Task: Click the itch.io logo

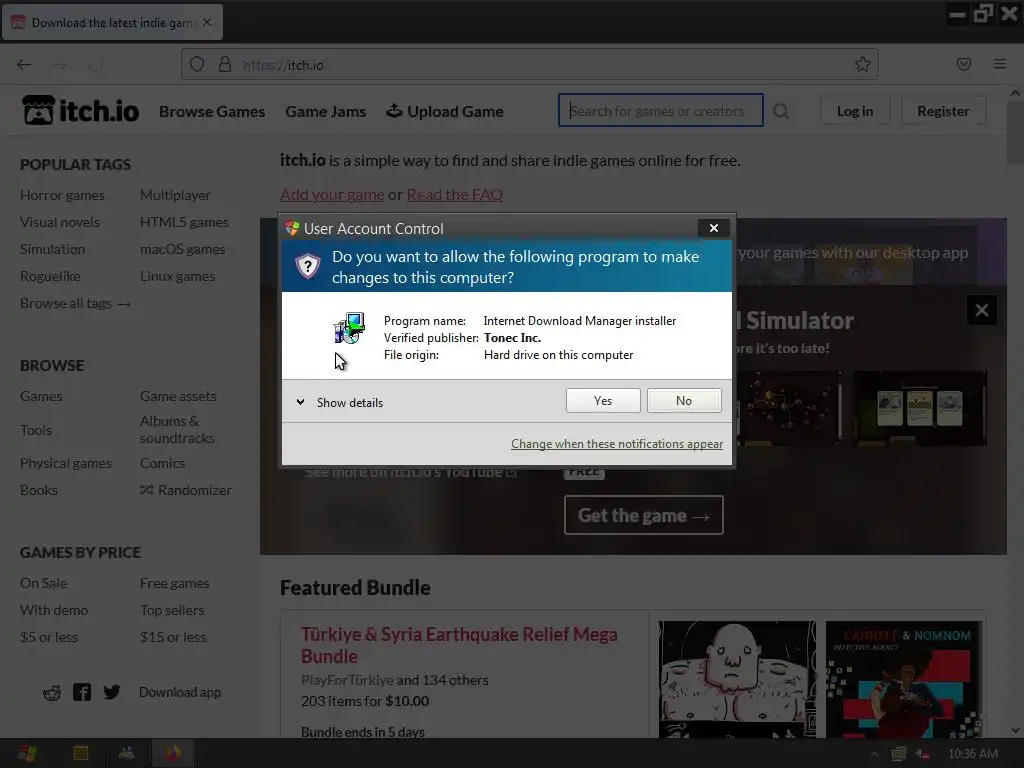Action: 80,110
